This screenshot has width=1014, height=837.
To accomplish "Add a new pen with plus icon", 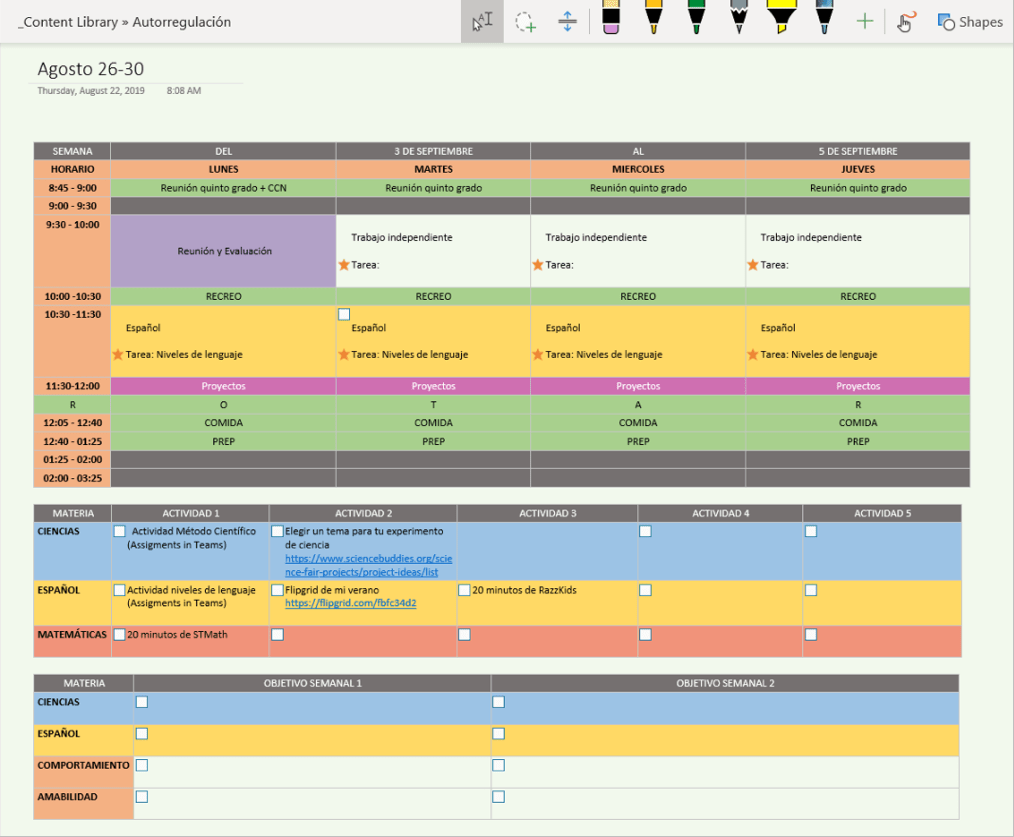I will point(865,22).
